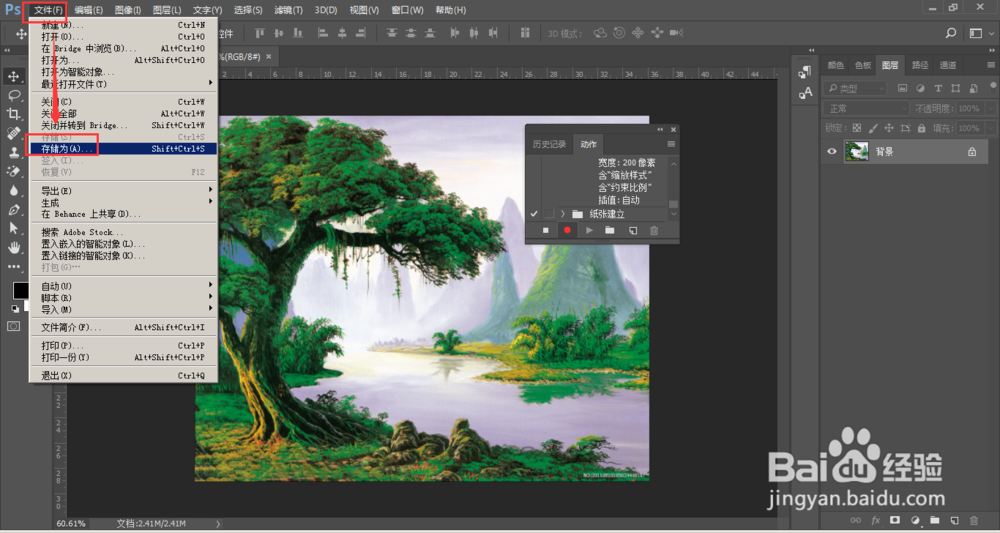The width and height of the screenshot is (1000, 533).
Task: Toggle layer filtering switch on or off
Action: (x=991, y=88)
